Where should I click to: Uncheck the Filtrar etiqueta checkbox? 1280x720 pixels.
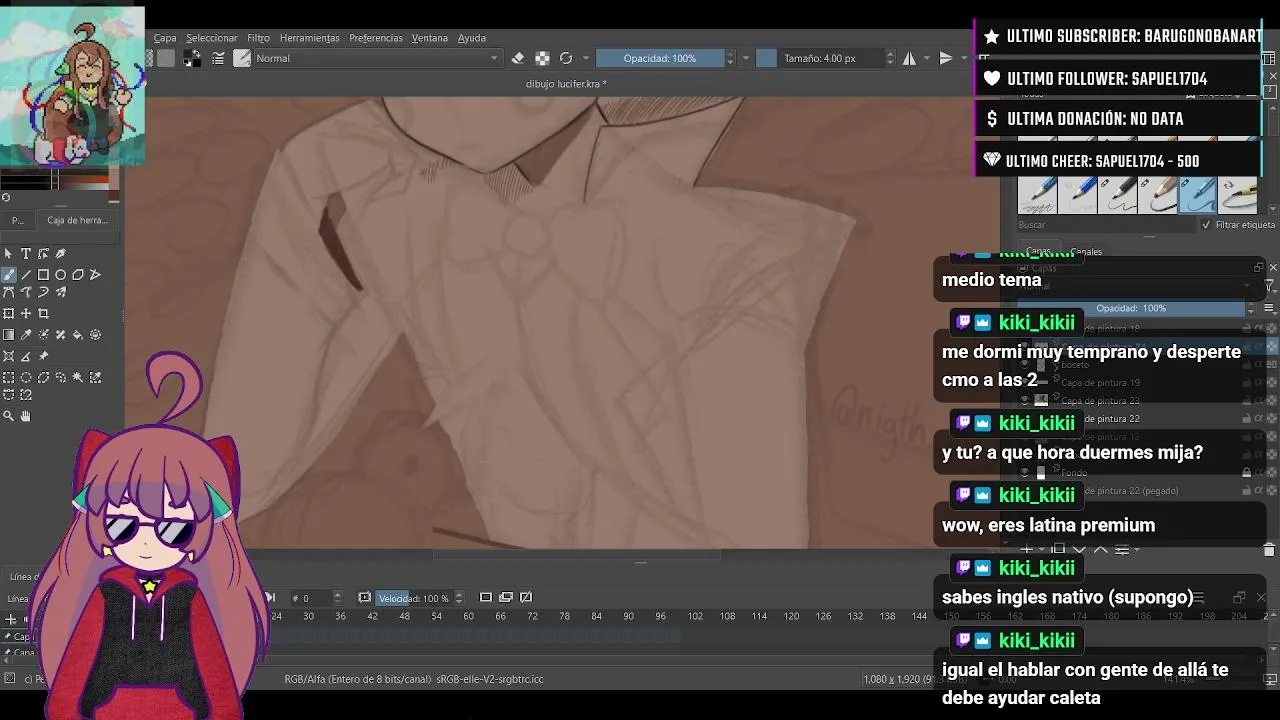click(1206, 225)
